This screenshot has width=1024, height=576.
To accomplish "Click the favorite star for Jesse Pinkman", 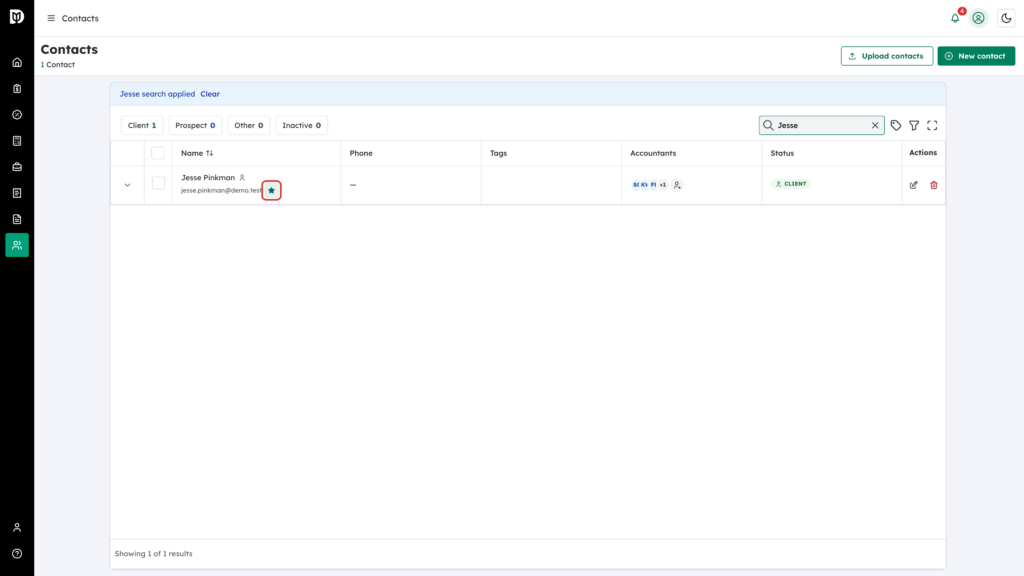I will [272, 191].
